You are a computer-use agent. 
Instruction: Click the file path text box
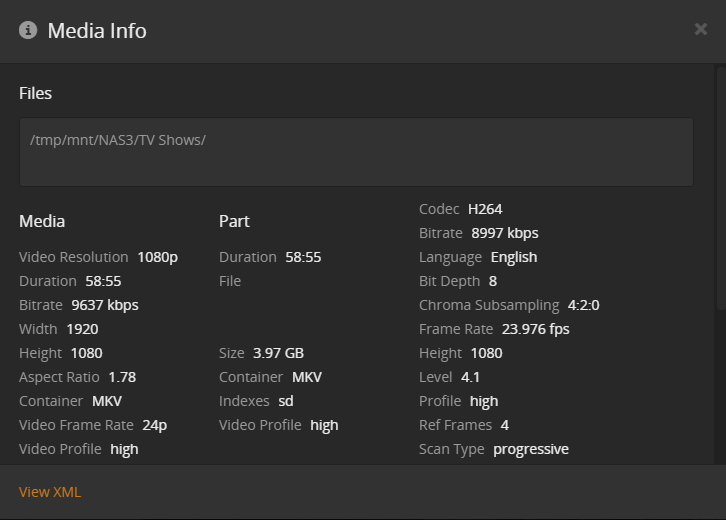point(356,152)
